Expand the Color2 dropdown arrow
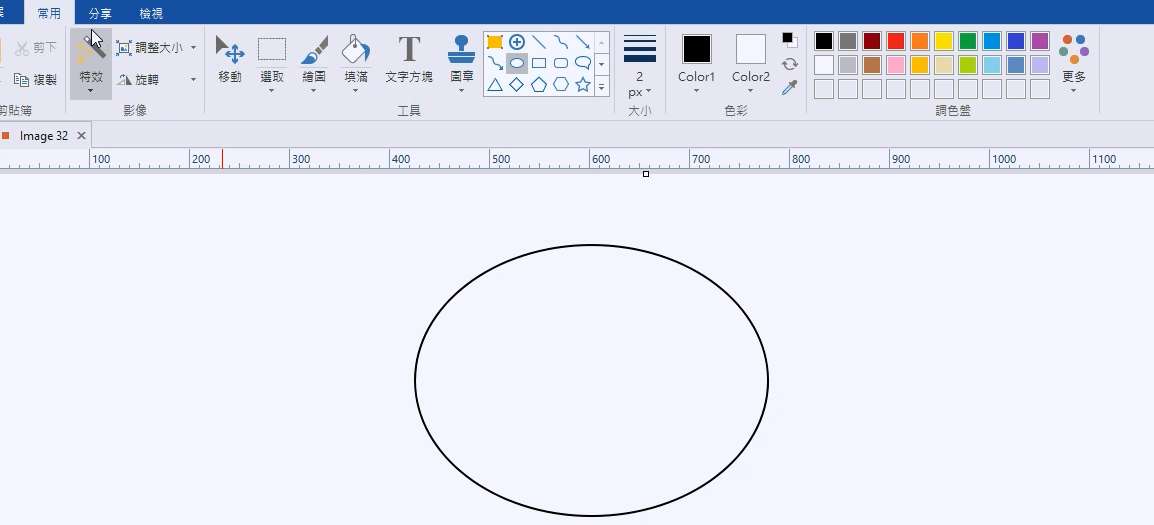 pos(750,91)
